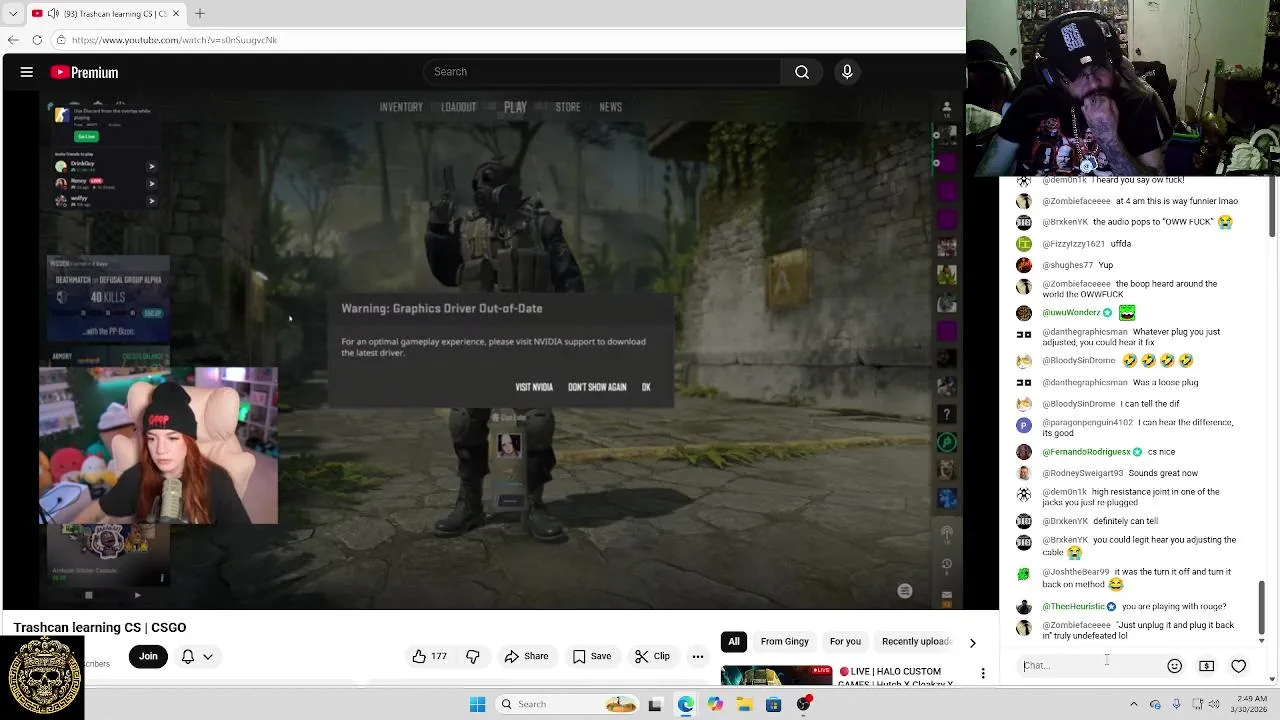Dislike the video with thumbs down
1280x720 pixels.
tap(473, 656)
